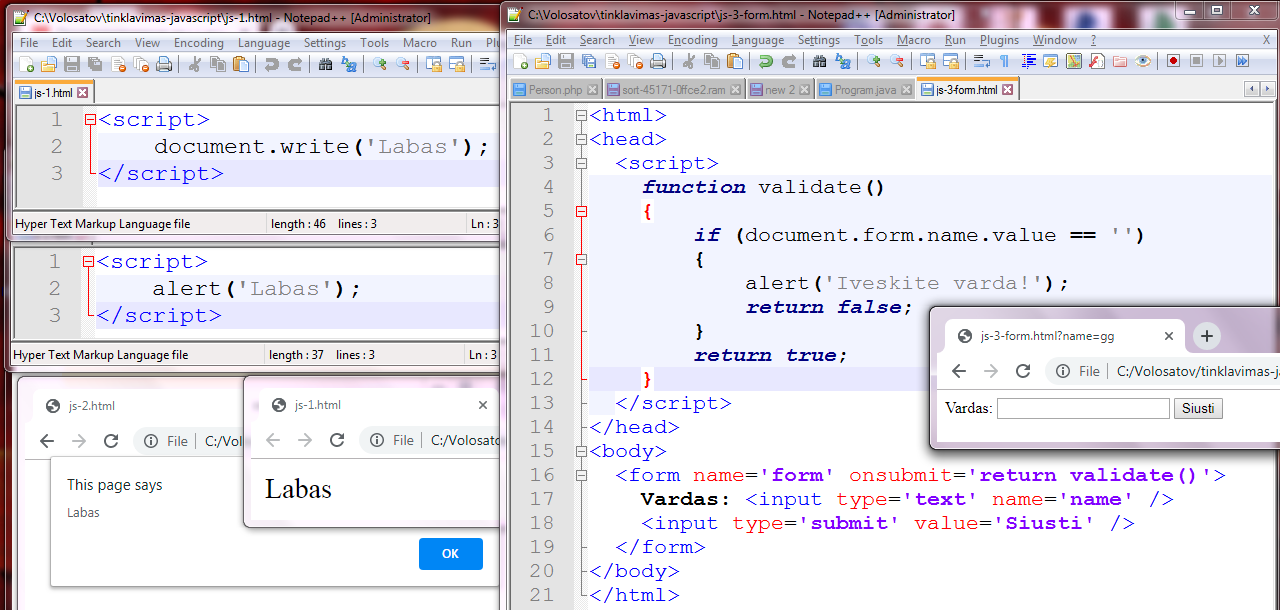
Task: Switch to the sort-45171-0fce2.ram tab
Action: point(674,90)
